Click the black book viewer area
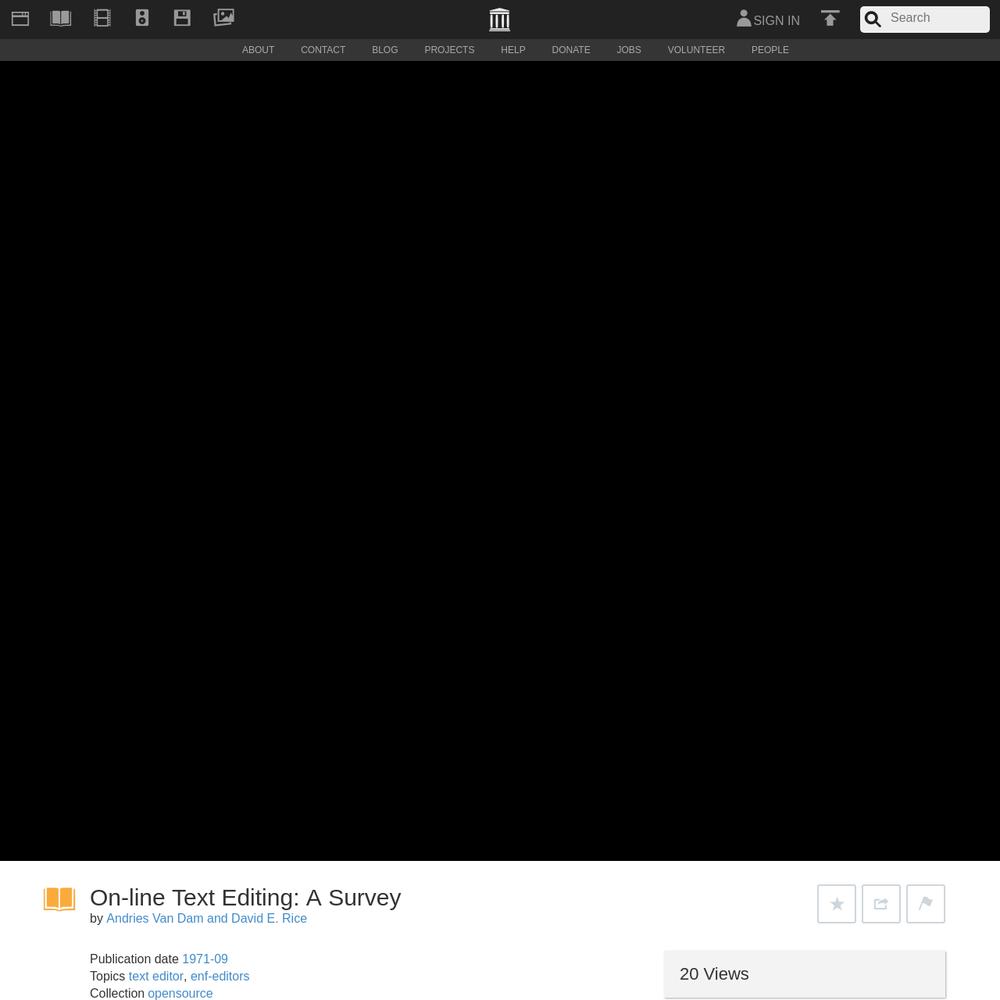This screenshot has width=1000, height=1000. 500,460
